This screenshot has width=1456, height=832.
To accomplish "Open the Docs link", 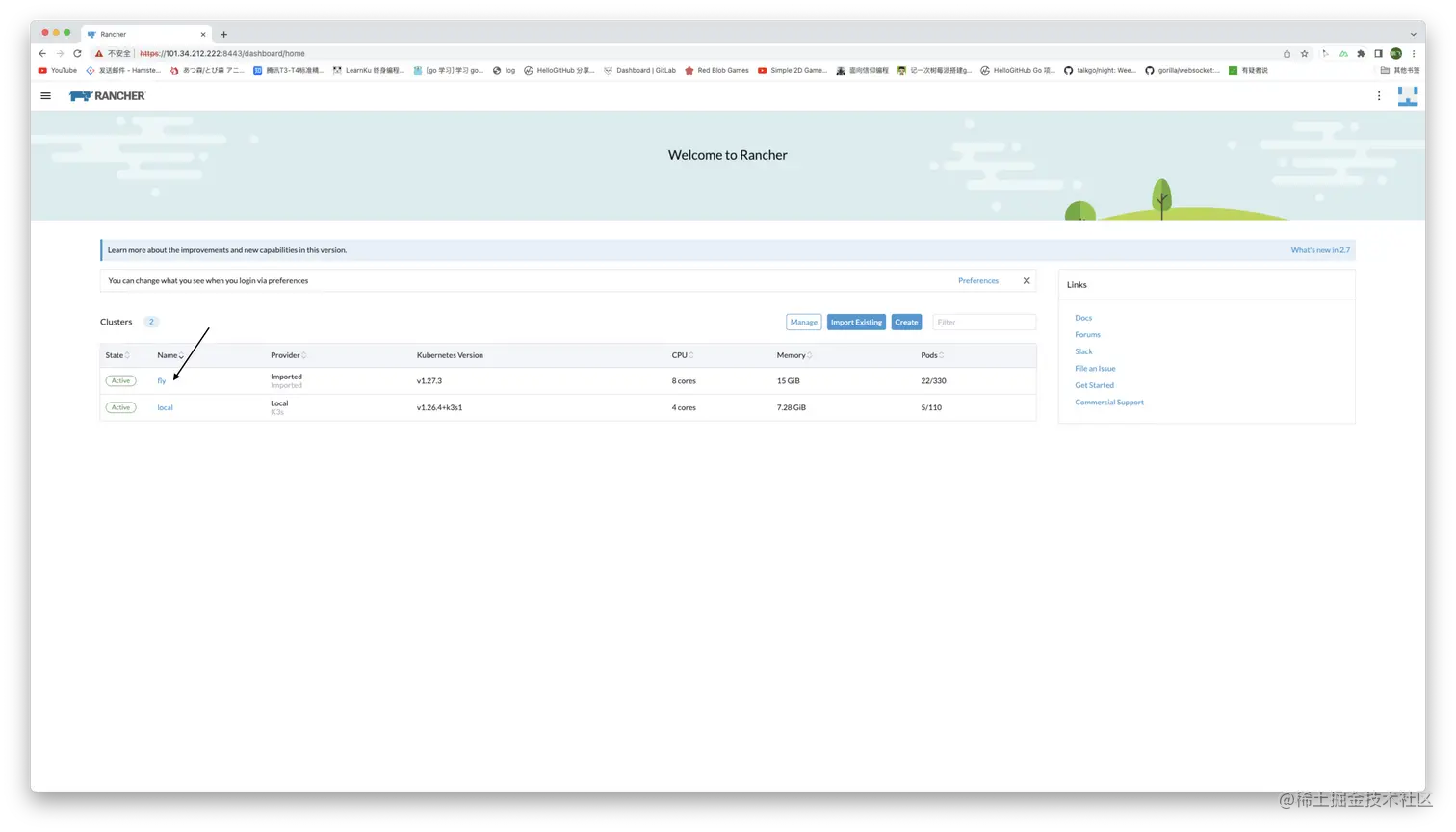I will point(1083,318).
